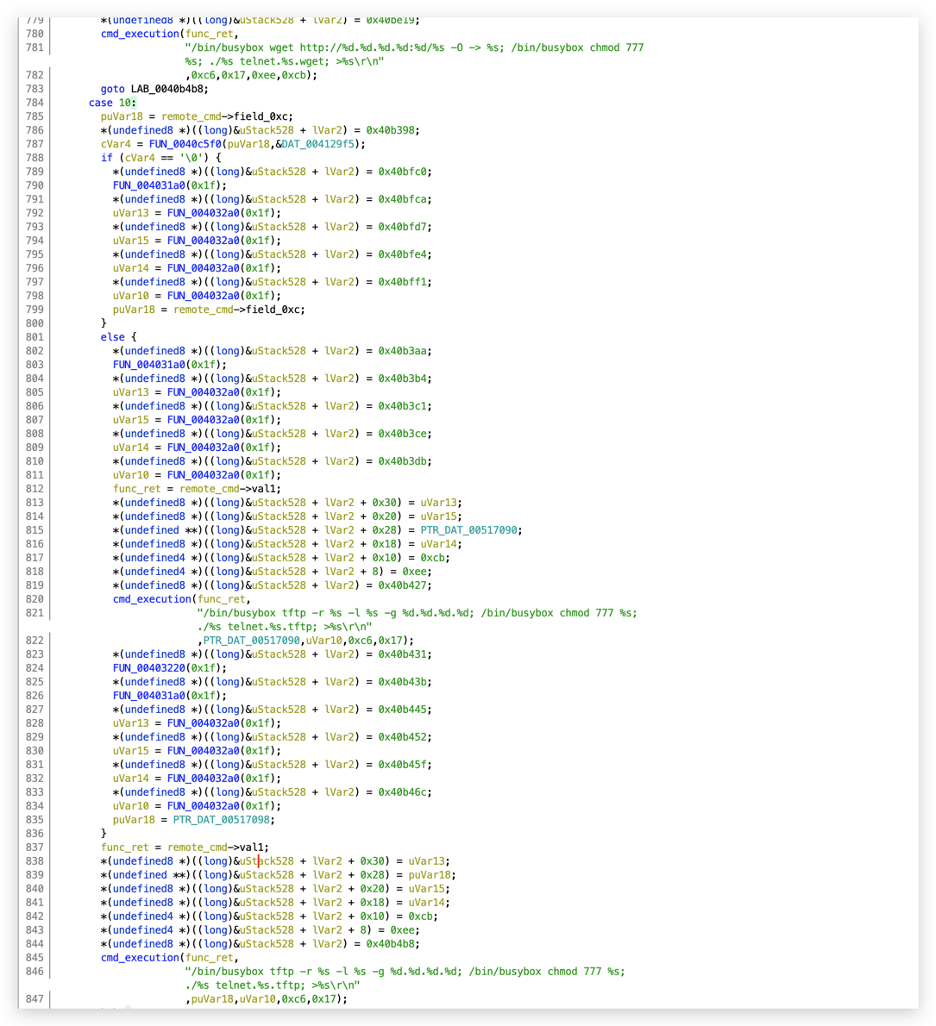The width and height of the screenshot is (936, 1026).
Task: Click the constant 0x40b45f
Action: (403, 764)
